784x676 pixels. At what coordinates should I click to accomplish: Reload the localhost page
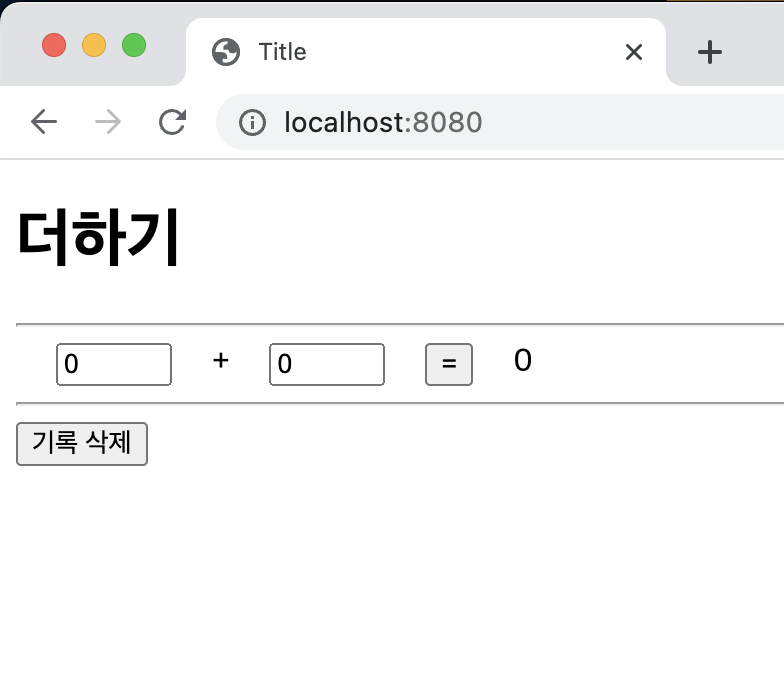(x=172, y=122)
